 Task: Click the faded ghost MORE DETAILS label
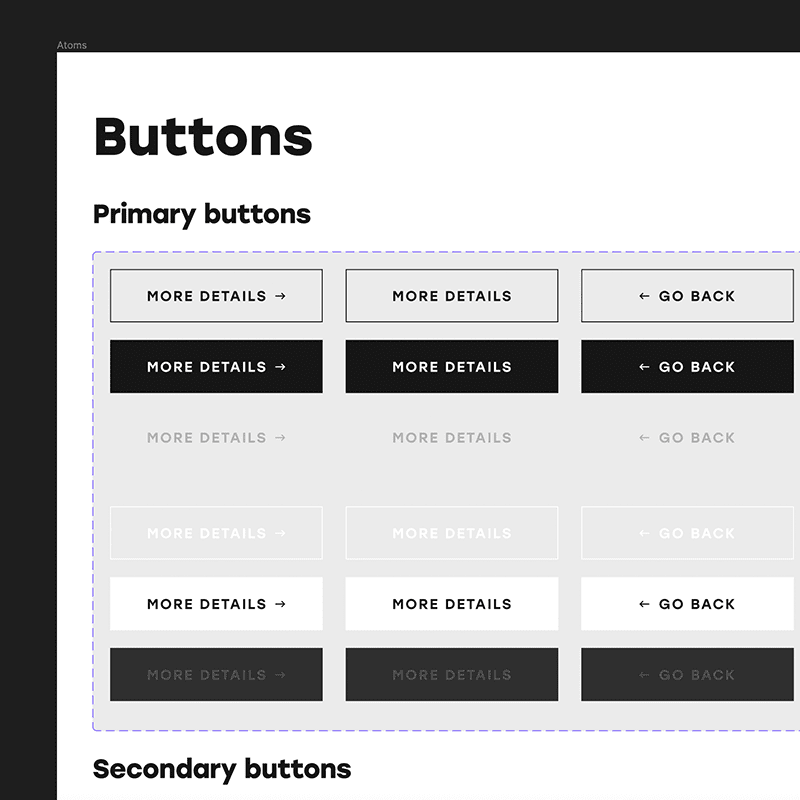click(451, 438)
